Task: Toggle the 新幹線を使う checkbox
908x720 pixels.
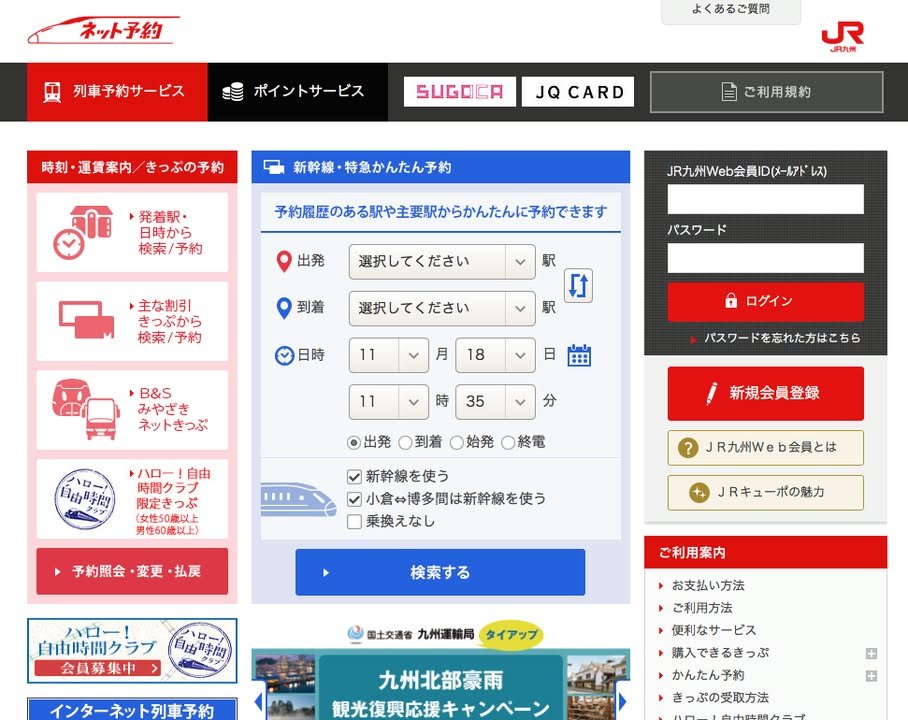Action: click(354, 476)
